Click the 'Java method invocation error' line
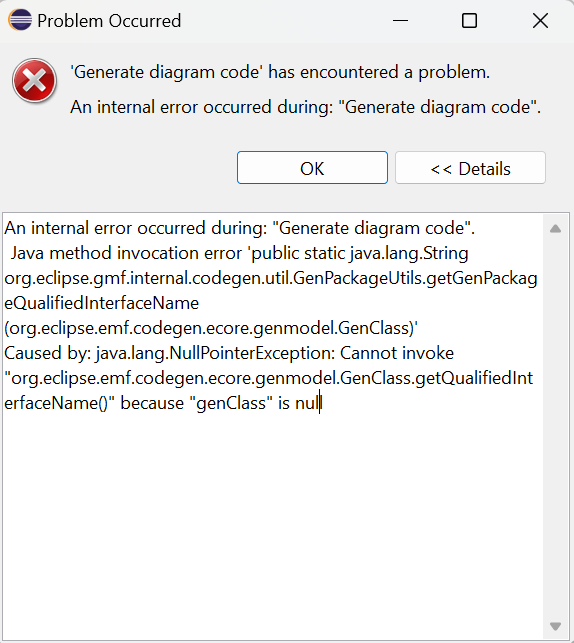Screen dimensions: 574x643 coord(239,253)
